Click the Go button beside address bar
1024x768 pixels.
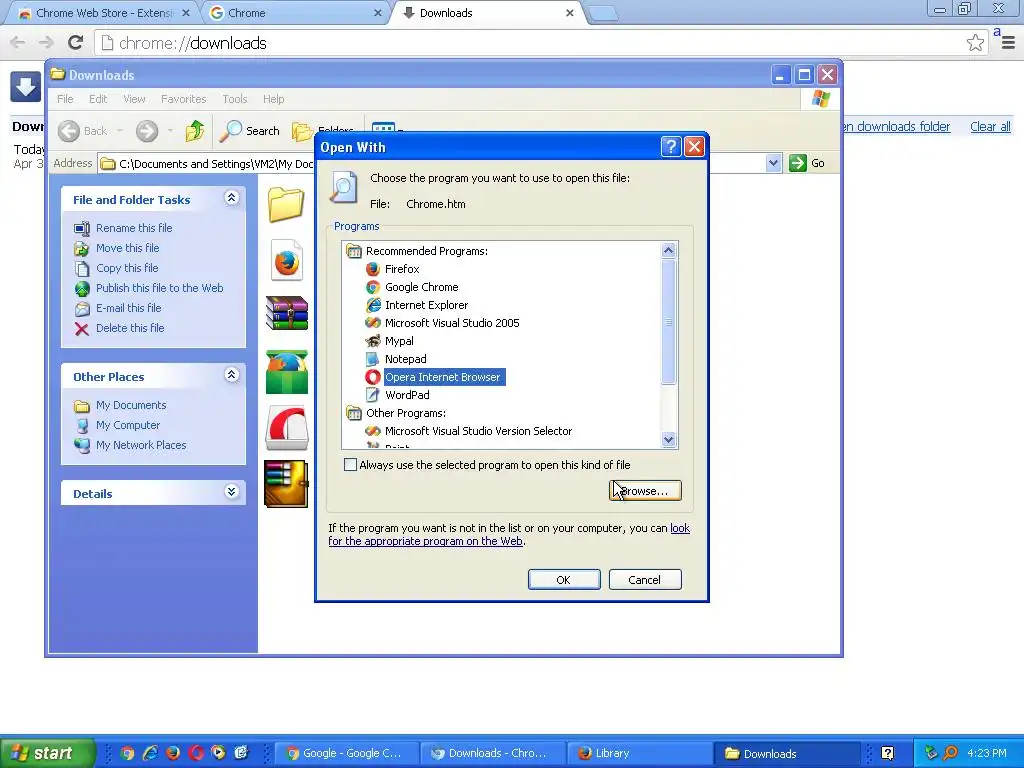(807, 163)
